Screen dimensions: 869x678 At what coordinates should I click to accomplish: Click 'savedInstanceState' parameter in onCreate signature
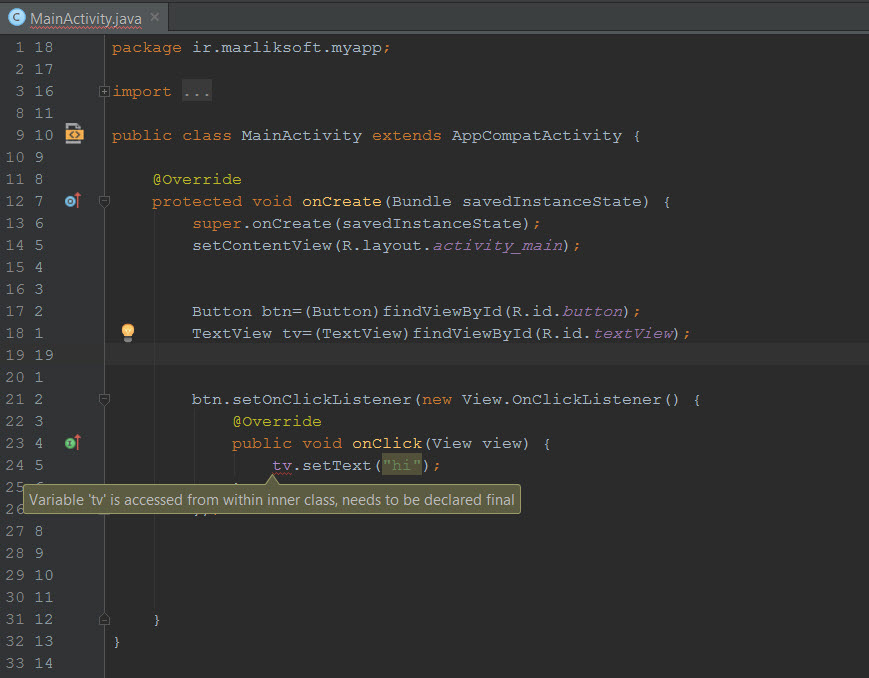click(x=552, y=201)
